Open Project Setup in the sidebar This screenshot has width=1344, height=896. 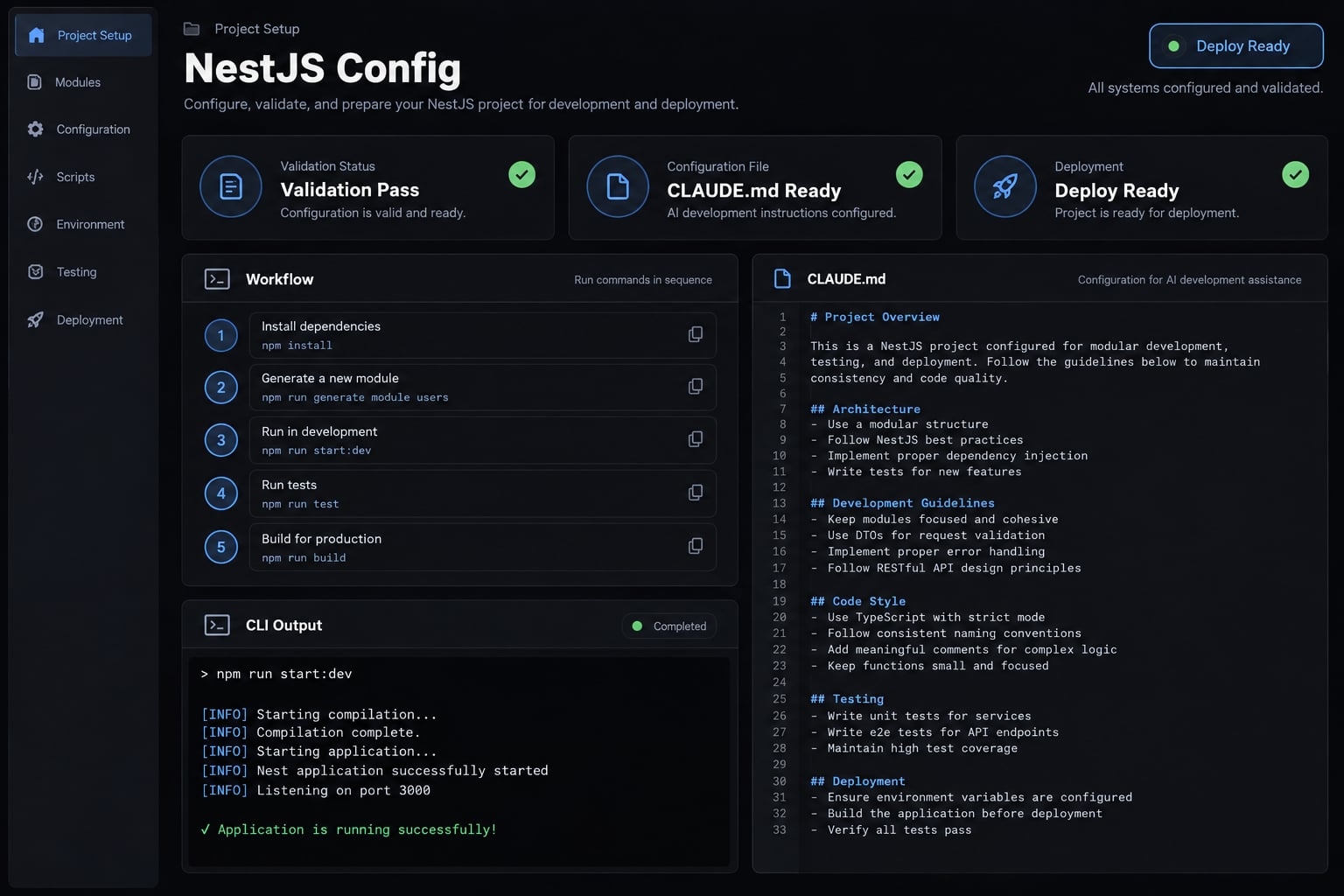pyautogui.click(x=83, y=35)
